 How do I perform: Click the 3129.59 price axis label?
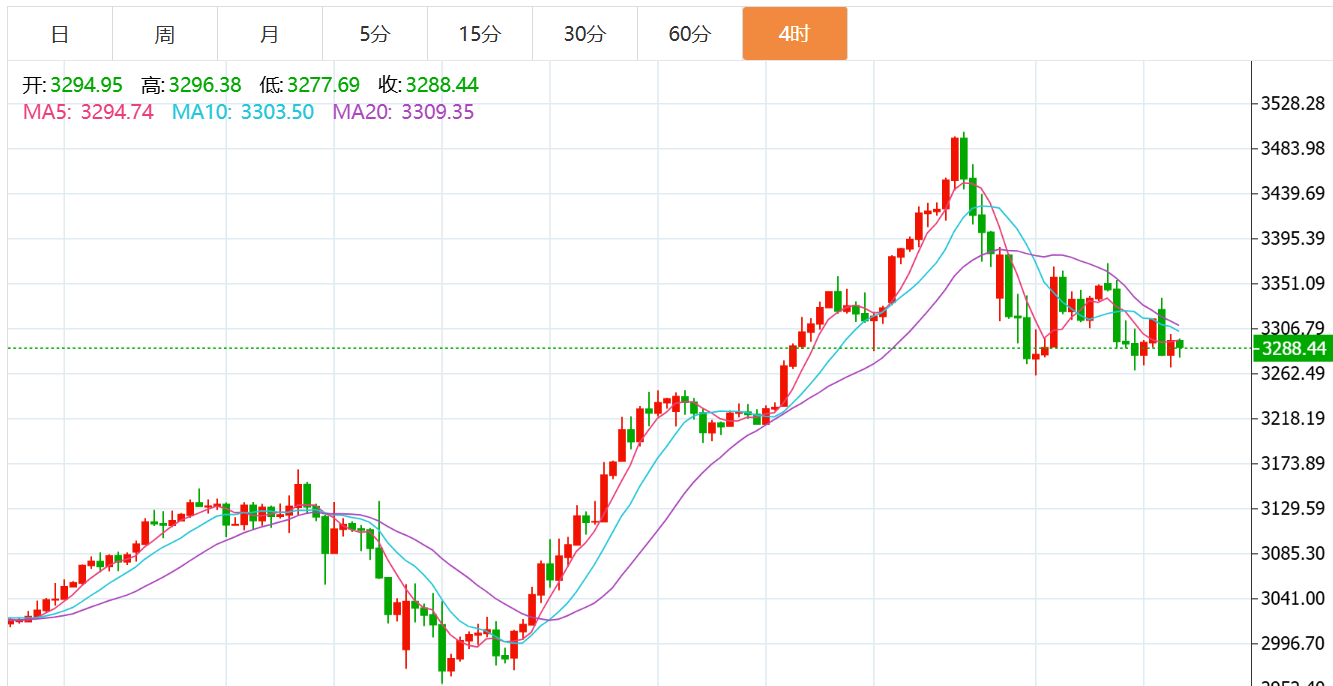tap(1293, 508)
